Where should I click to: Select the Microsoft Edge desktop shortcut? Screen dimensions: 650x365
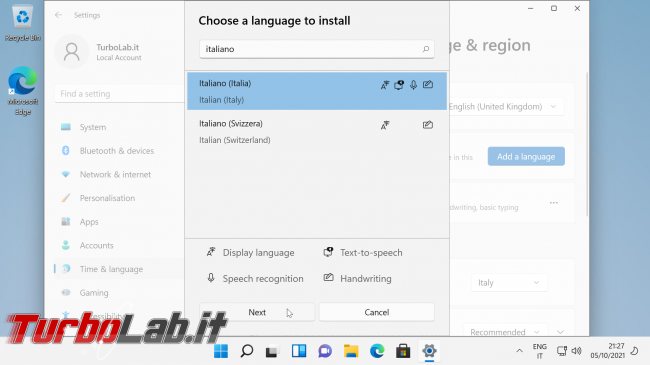pyautogui.click(x=23, y=90)
